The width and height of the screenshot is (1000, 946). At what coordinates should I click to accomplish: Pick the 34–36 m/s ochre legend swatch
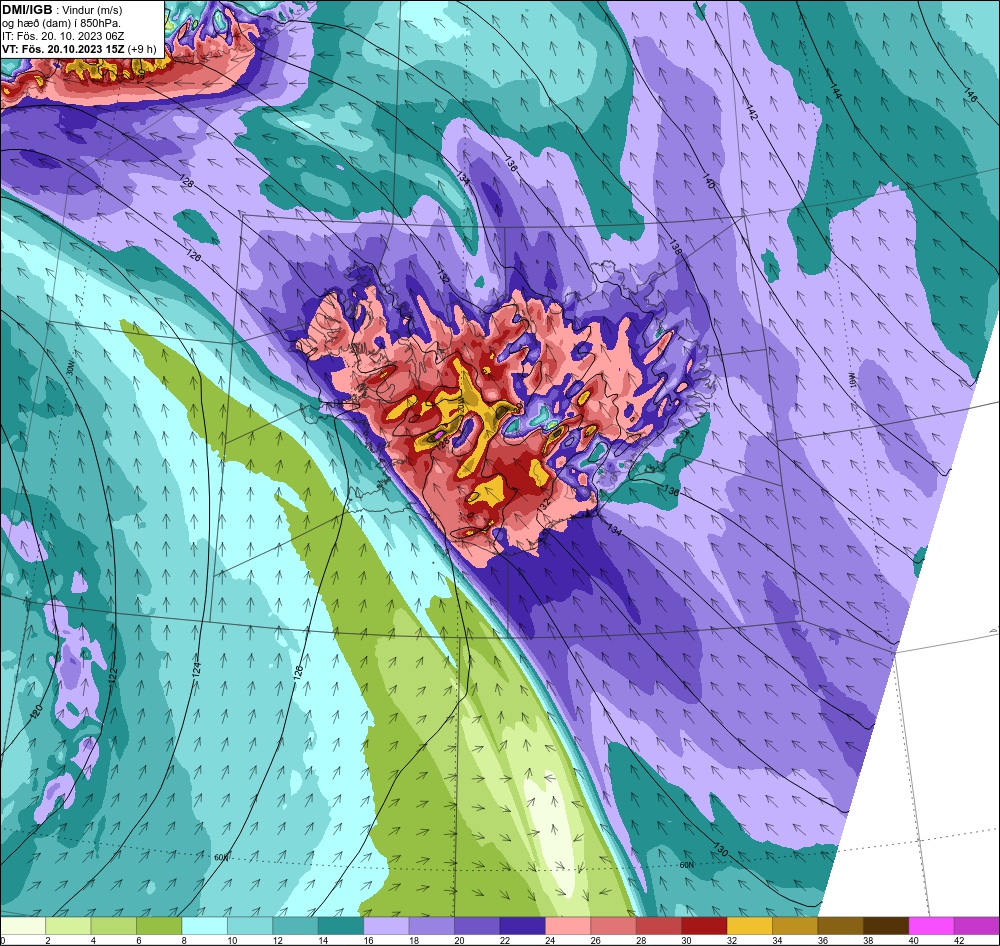pos(795,926)
